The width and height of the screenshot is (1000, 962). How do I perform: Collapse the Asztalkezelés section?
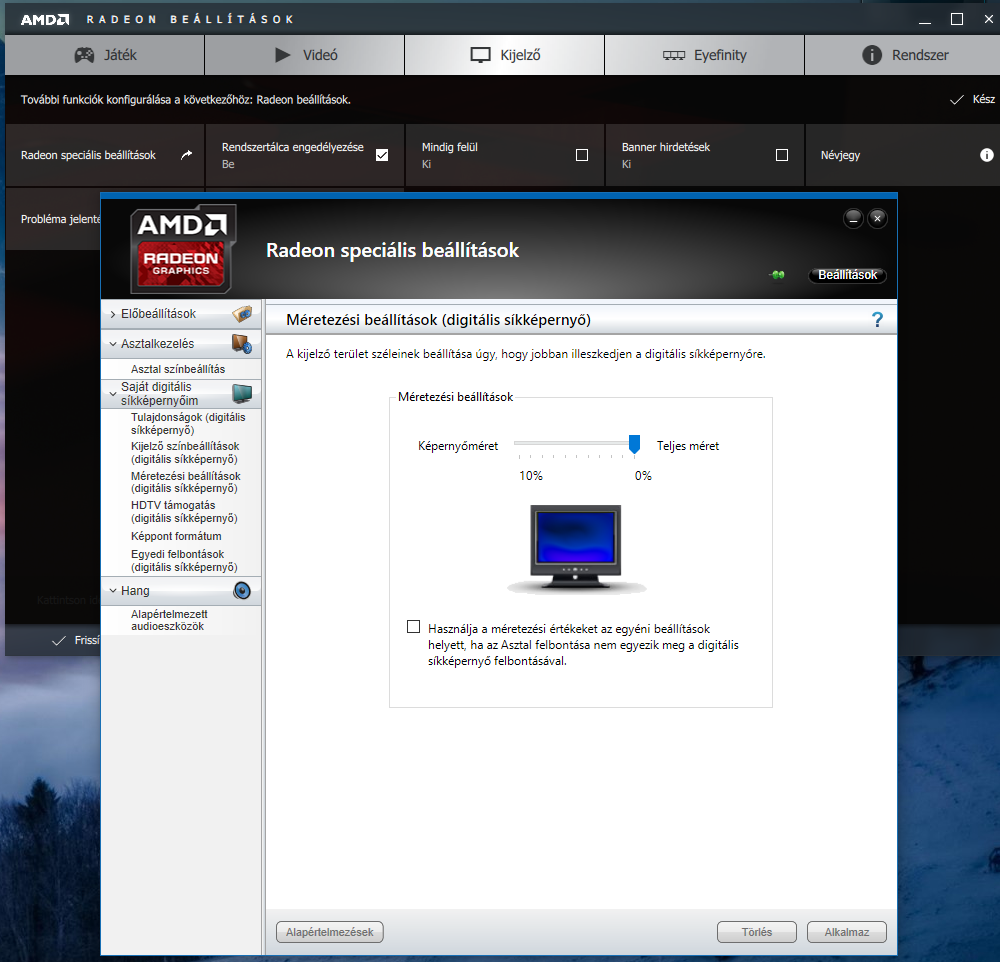point(113,344)
